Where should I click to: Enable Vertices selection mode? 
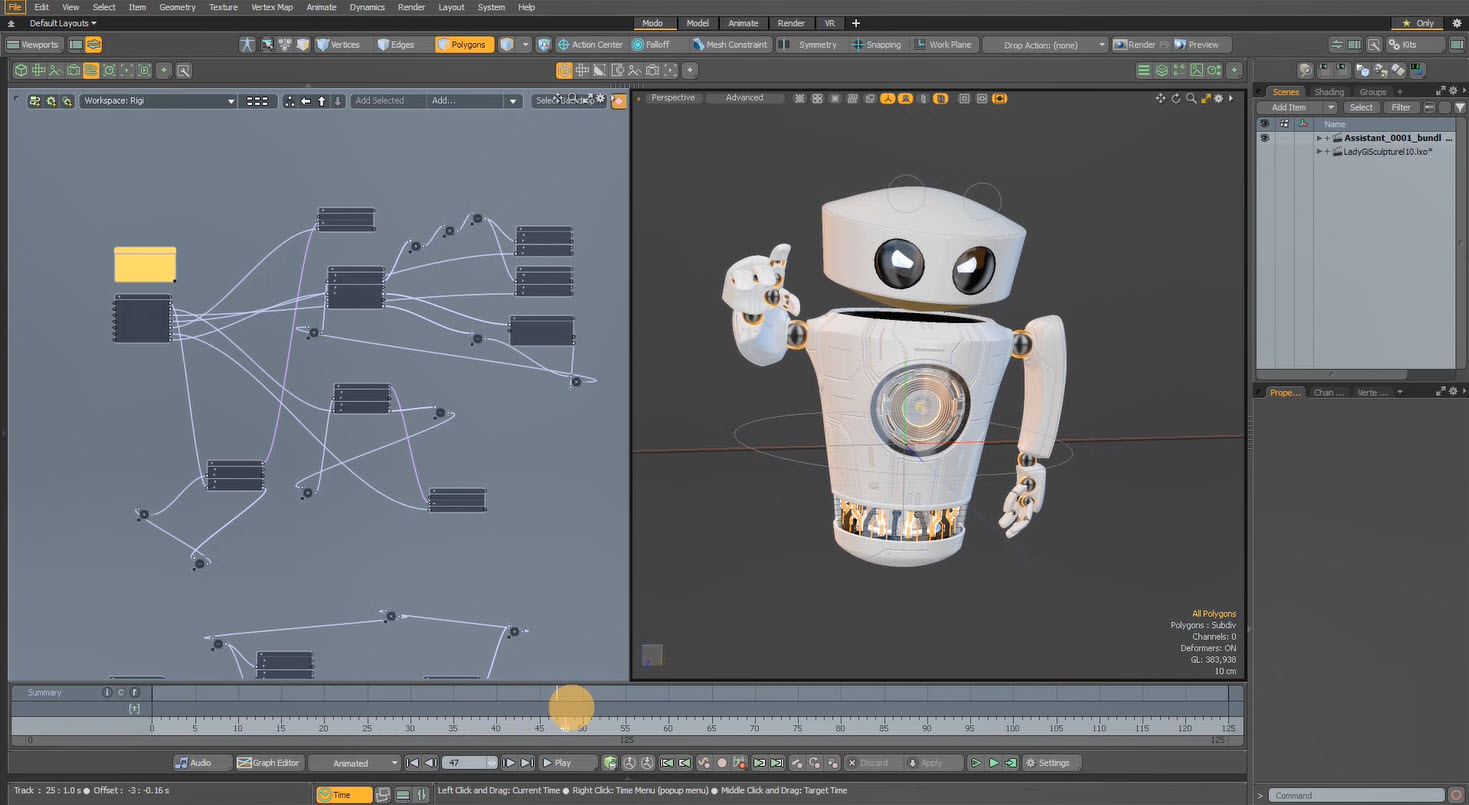tap(338, 45)
